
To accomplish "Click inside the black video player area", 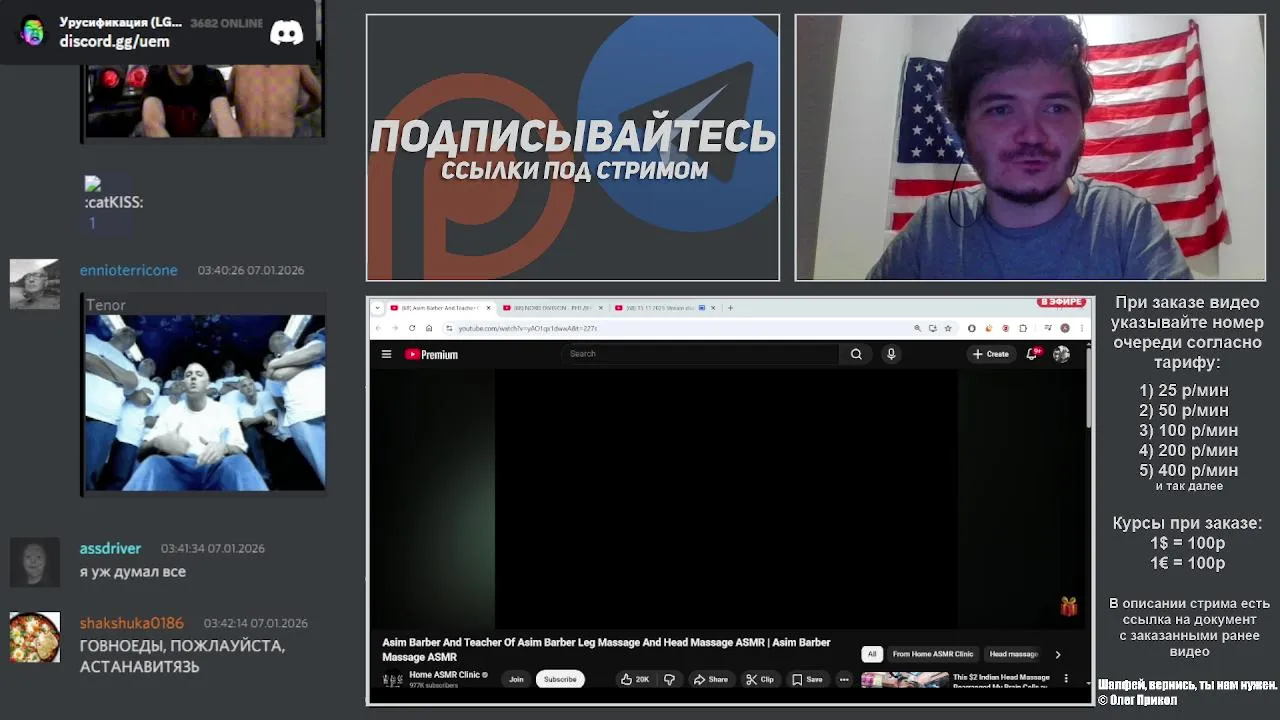I will click(x=726, y=499).
